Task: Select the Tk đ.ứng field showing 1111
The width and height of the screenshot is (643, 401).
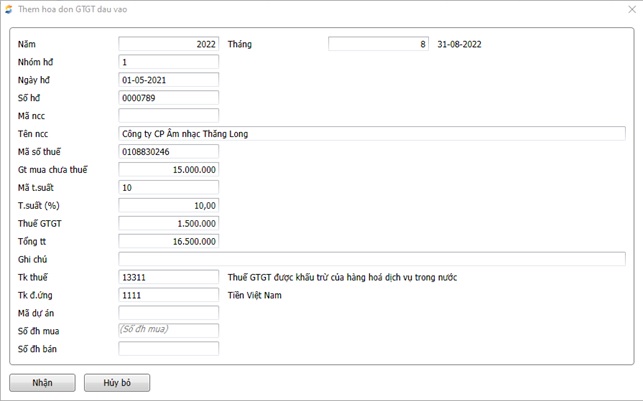Action: point(168,295)
